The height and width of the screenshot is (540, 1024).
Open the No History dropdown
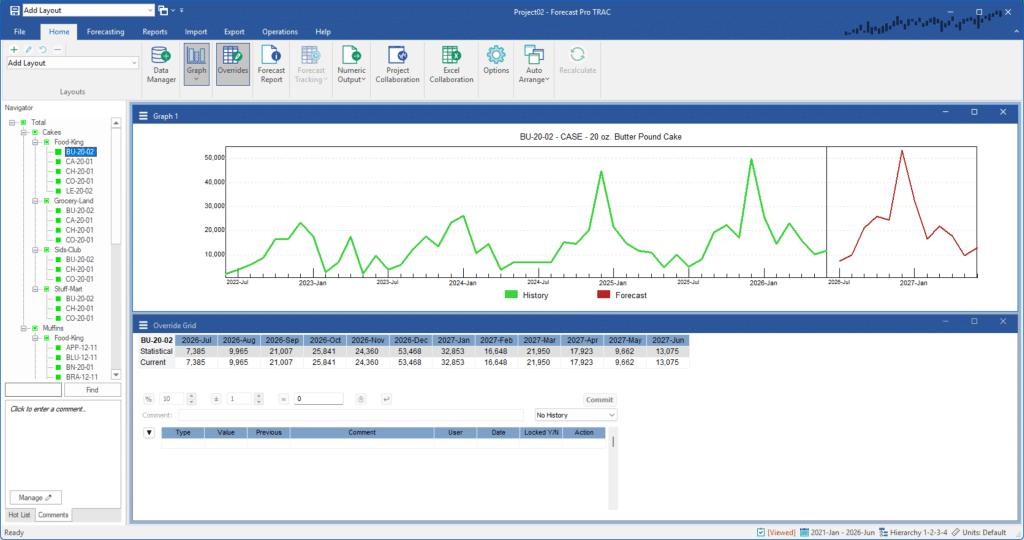(x=576, y=415)
